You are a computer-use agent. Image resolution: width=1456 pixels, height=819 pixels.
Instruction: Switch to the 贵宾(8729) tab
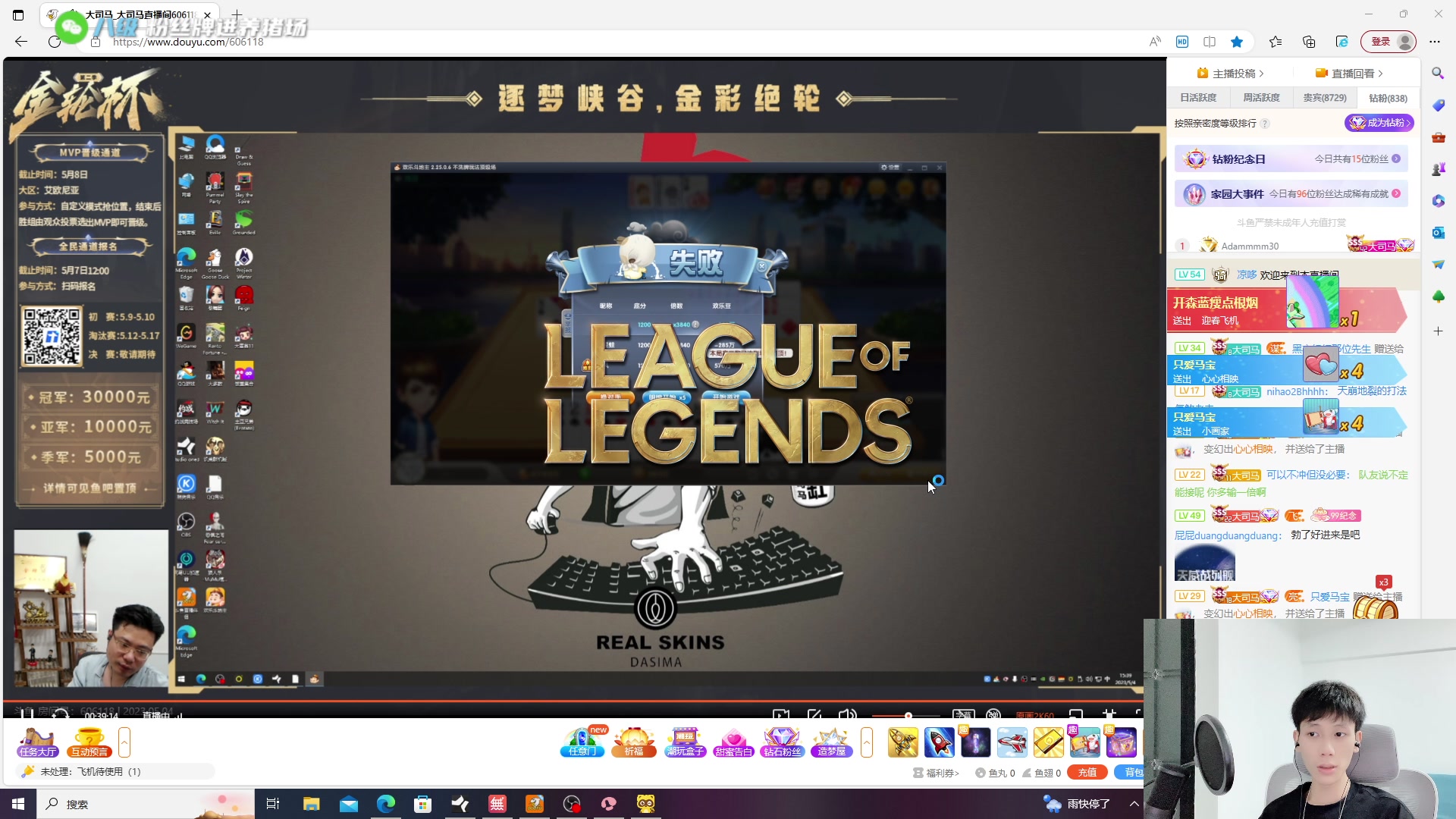(x=1324, y=98)
